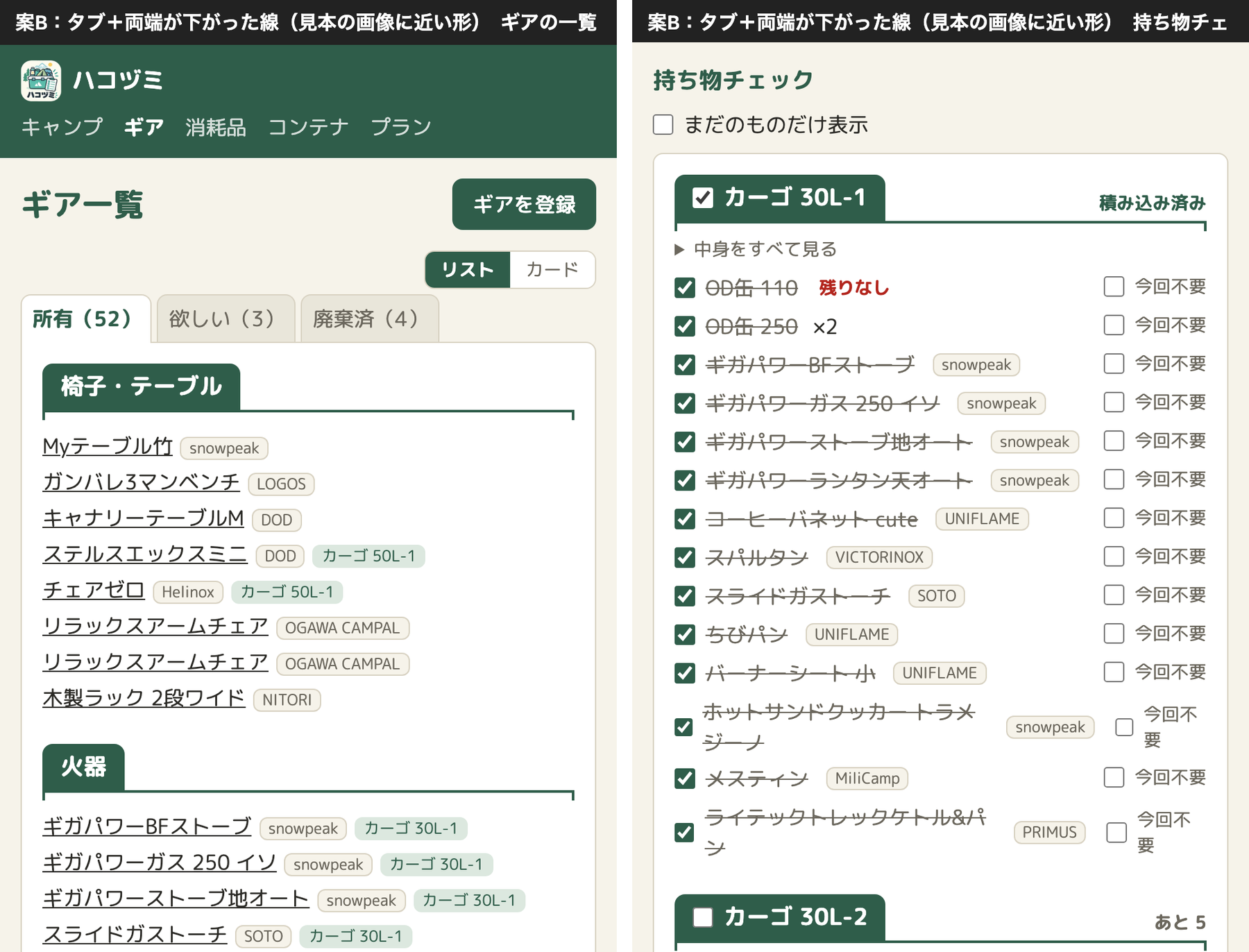Open the キャナリーテーブルM link
The width and height of the screenshot is (1249, 952).
click(143, 518)
